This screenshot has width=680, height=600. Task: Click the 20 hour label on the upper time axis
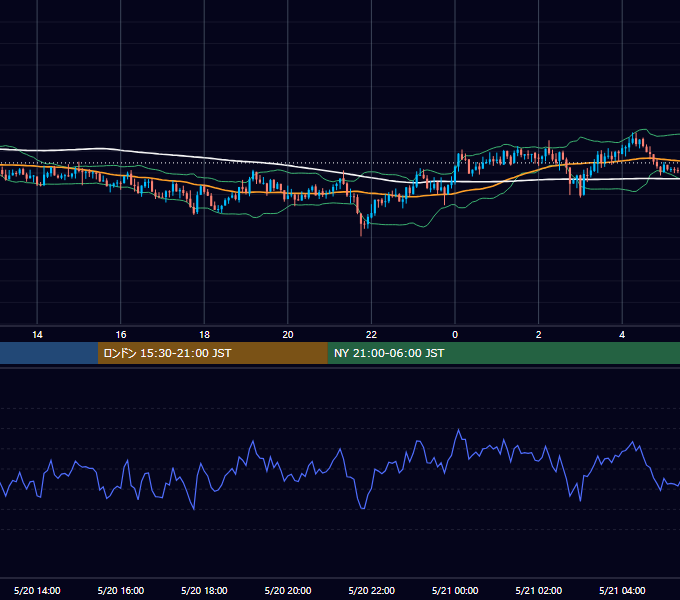(288, 335)
